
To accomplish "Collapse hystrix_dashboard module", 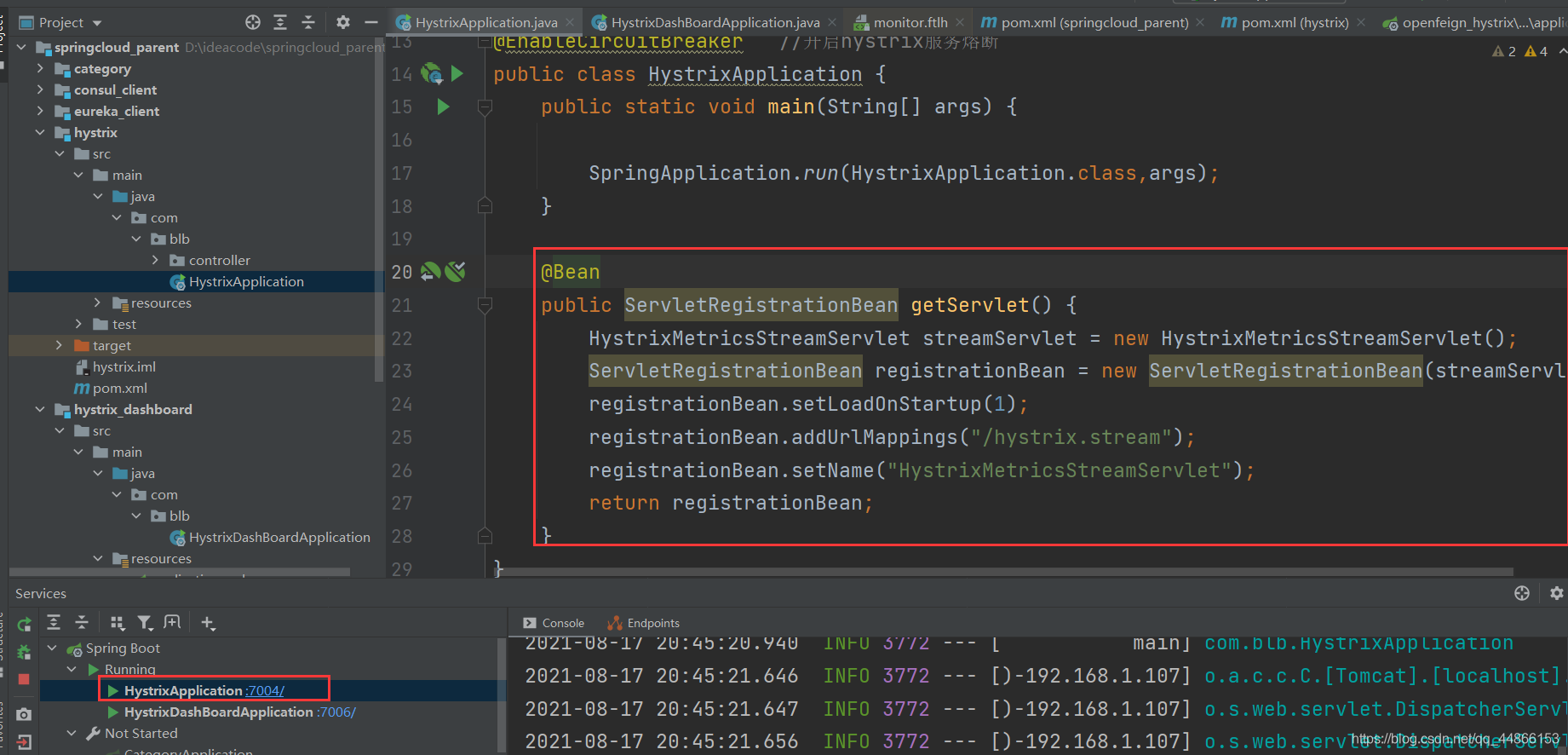I will point(40,409).
